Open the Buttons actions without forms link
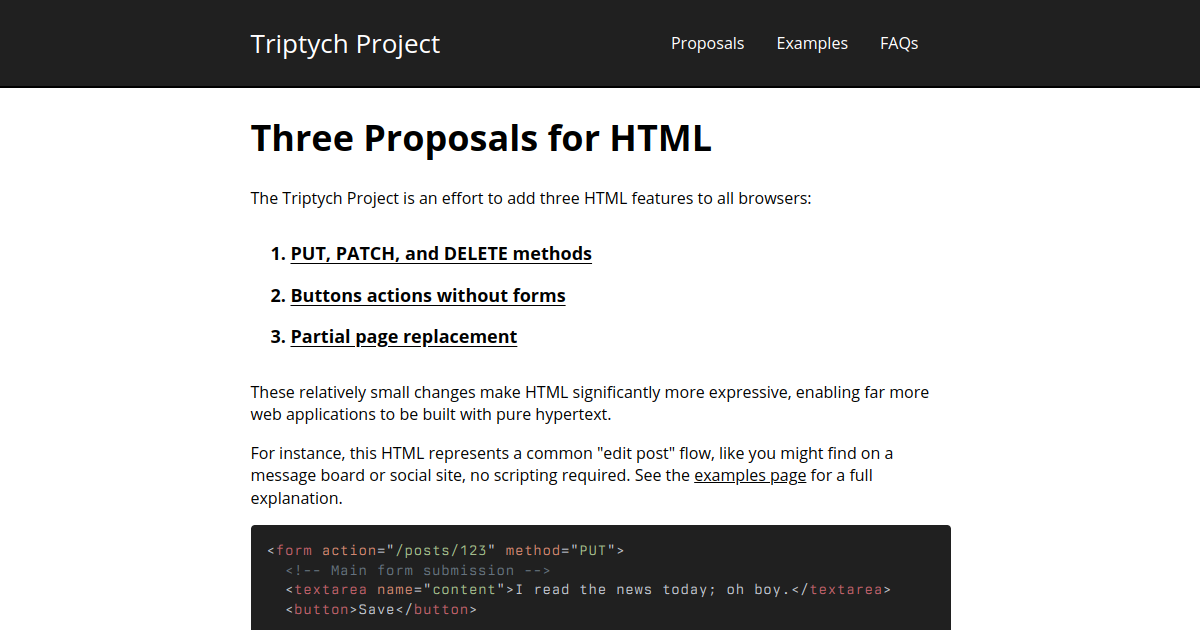Viewport: 1200px width, 630px height. pos(428,296)
